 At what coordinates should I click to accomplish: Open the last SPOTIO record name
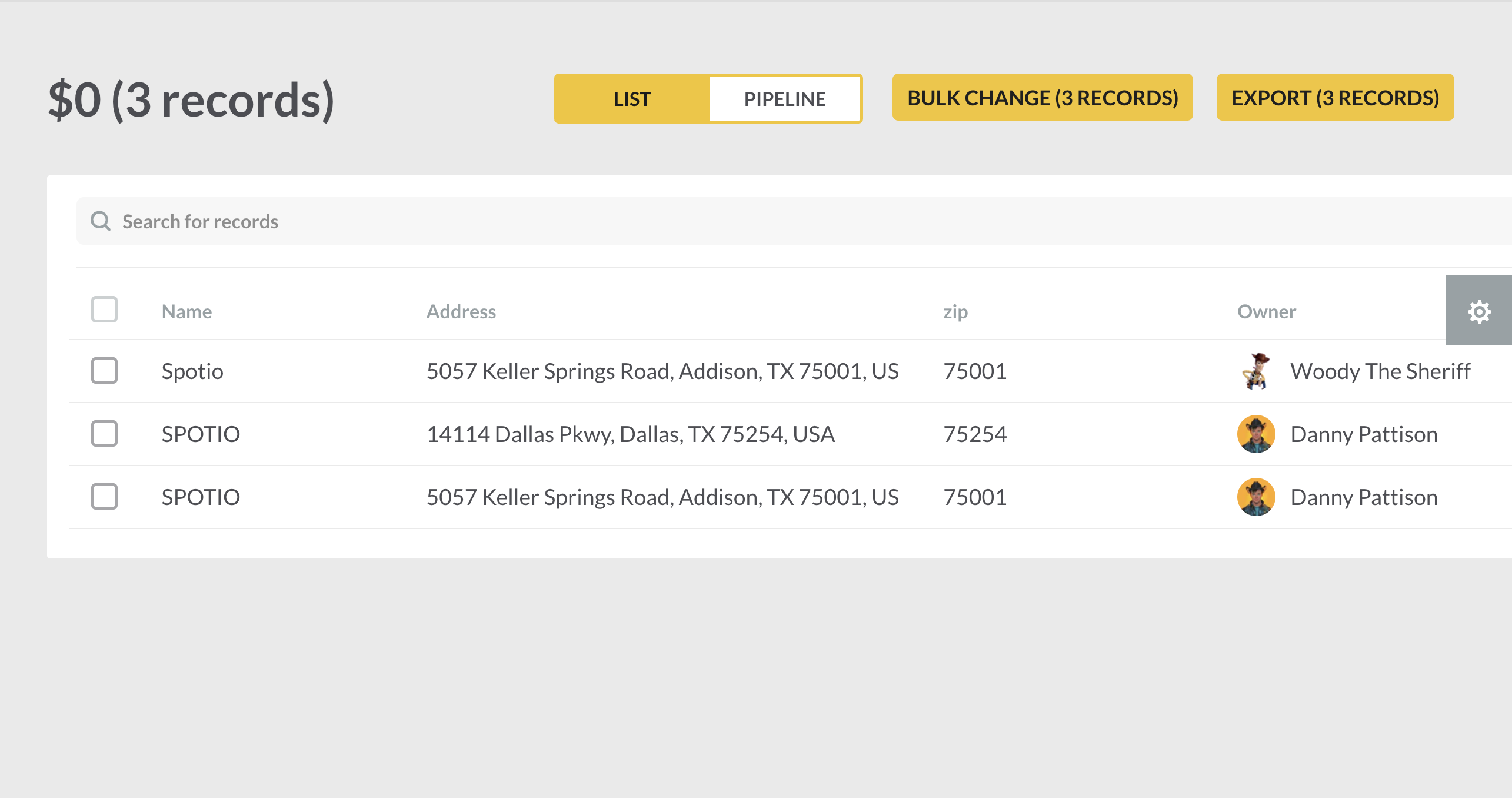(201, 497)
